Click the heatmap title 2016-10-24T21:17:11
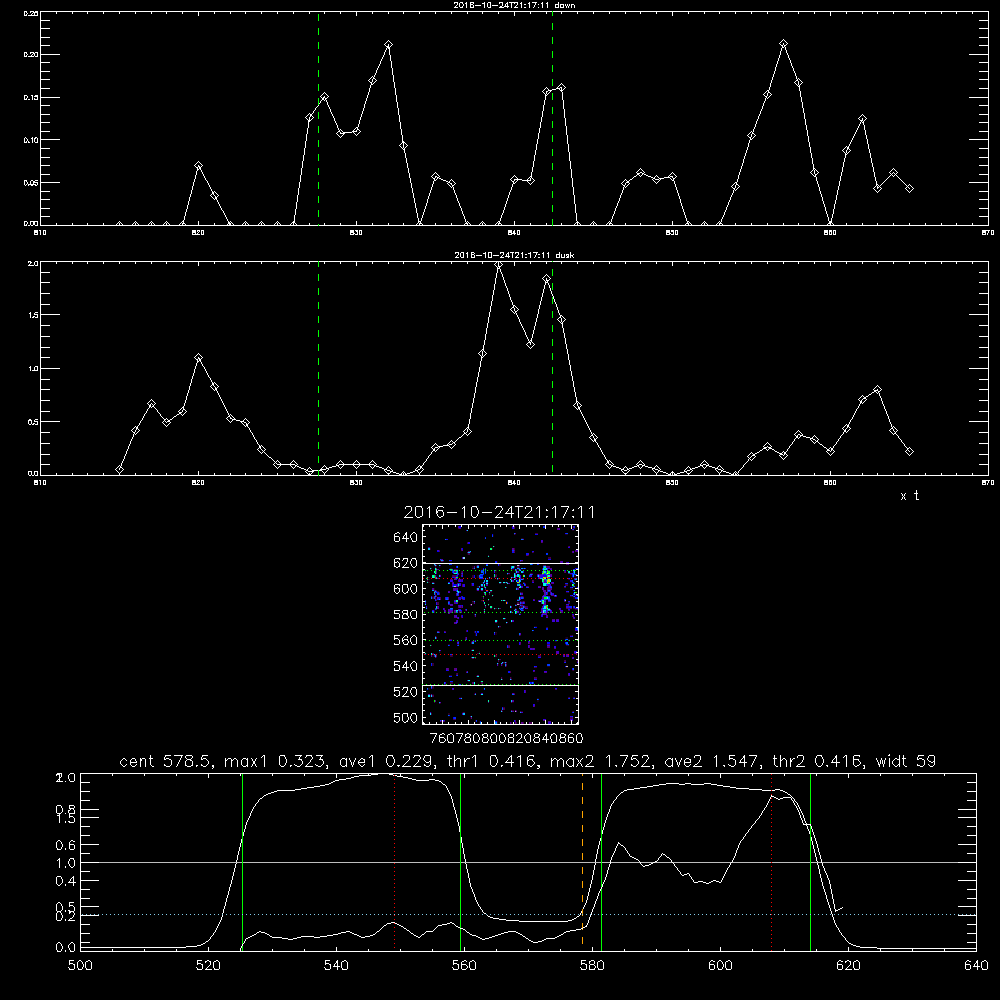The width and height of the screenshot is (1000, 1000). tap(499, 512)
